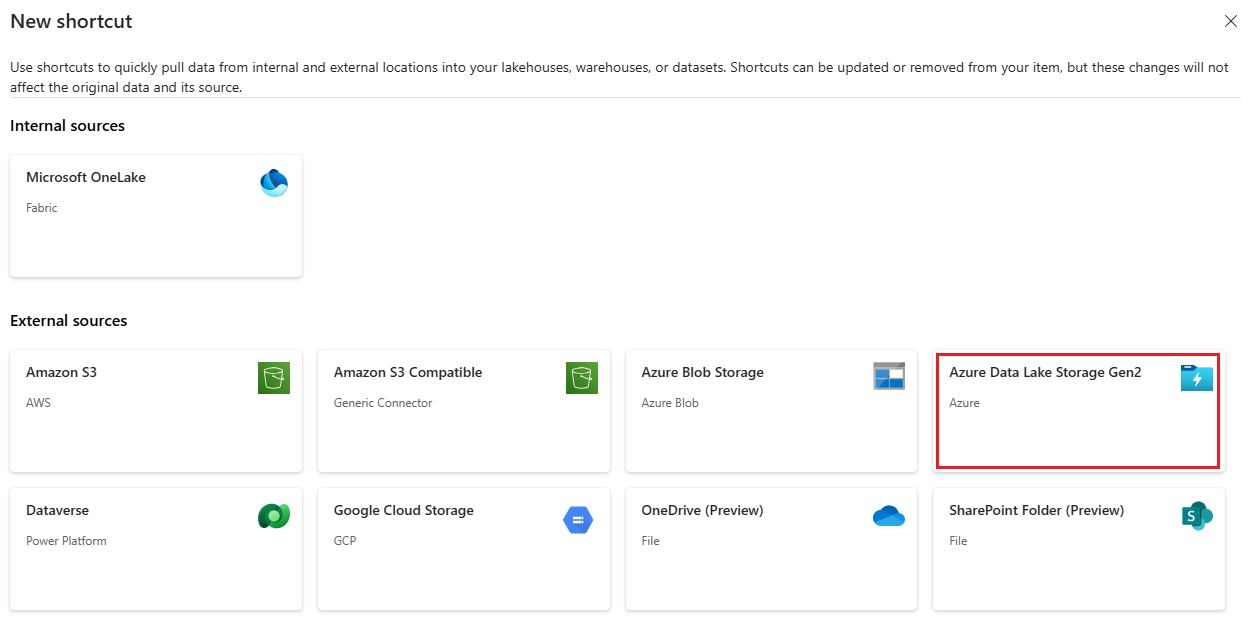Screen dimensions: 1247x628
Task: Click the Generic Connector subtitle
Action: click(383, 403)
